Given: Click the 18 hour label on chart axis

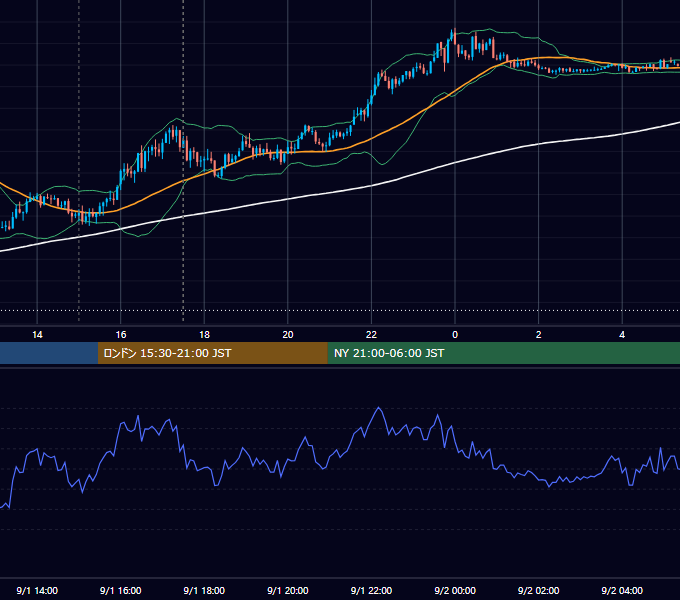Looking at the screenshot, I should 204,335.
